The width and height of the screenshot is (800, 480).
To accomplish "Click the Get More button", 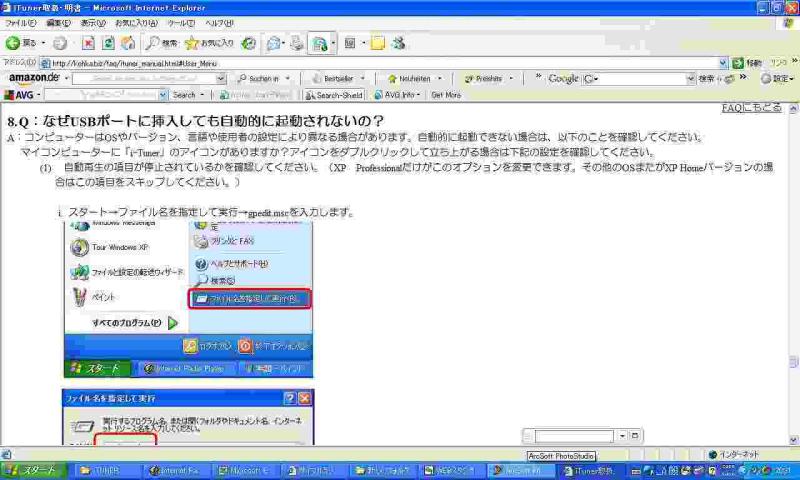I will coord(446,95).
